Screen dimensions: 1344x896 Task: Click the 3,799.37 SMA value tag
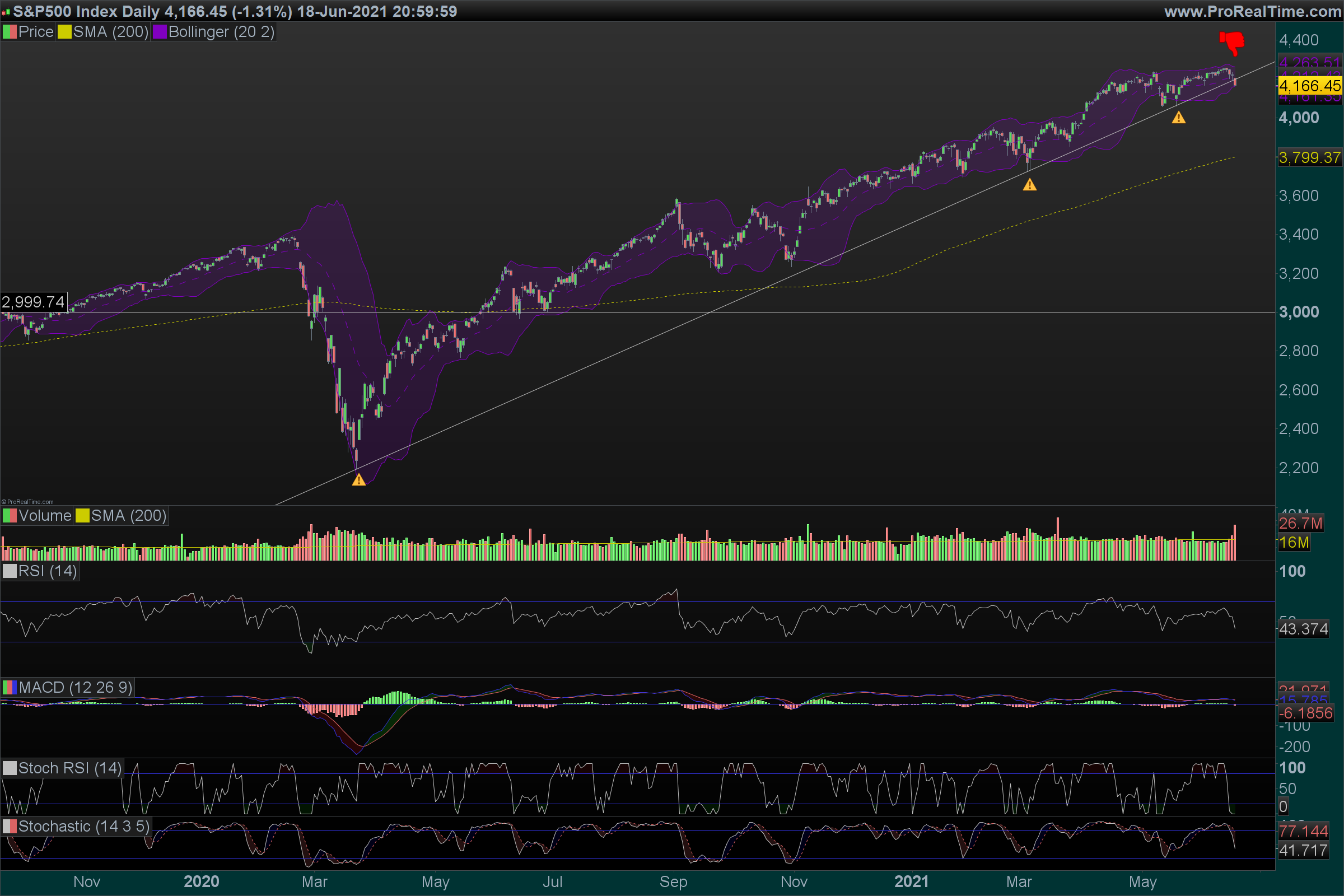(x=1309, y=158)
